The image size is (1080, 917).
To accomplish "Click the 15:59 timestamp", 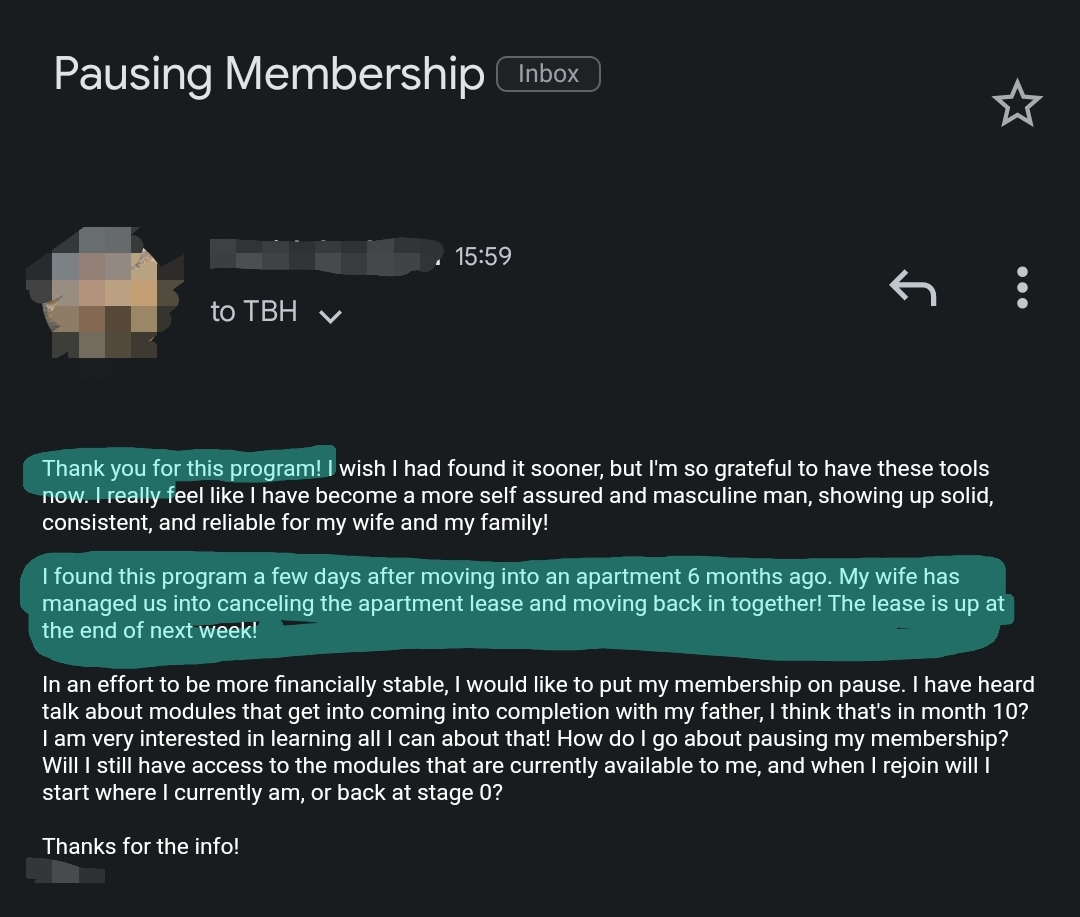I will 483,257.
